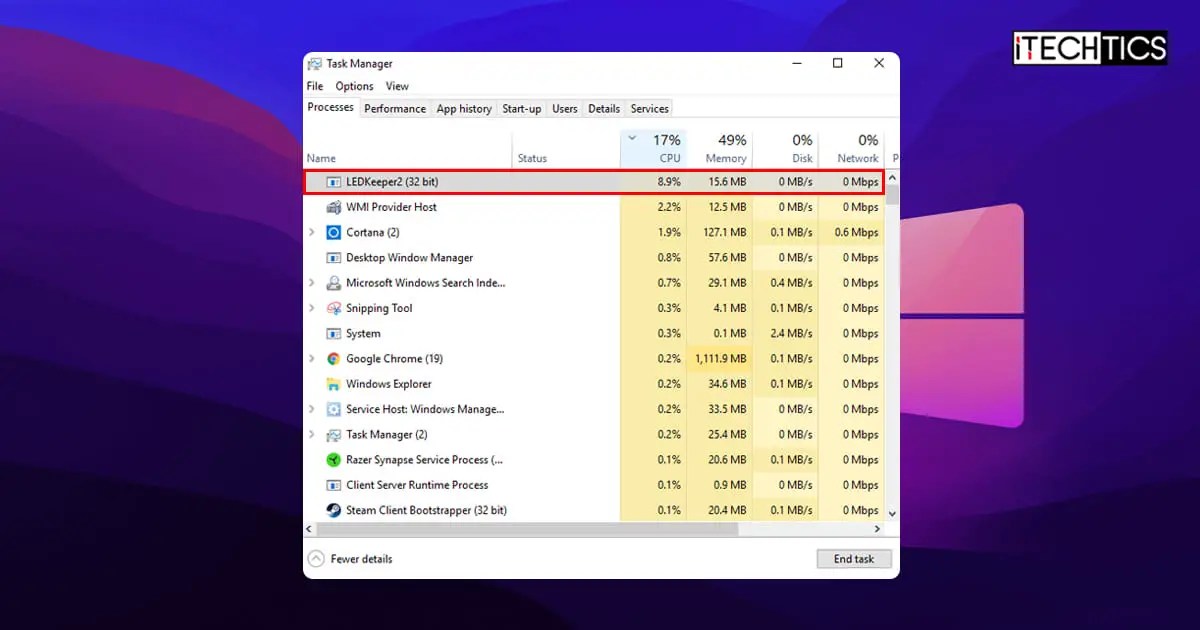
Task: Click the Task Manager process row icon
Action: point(334,435)
